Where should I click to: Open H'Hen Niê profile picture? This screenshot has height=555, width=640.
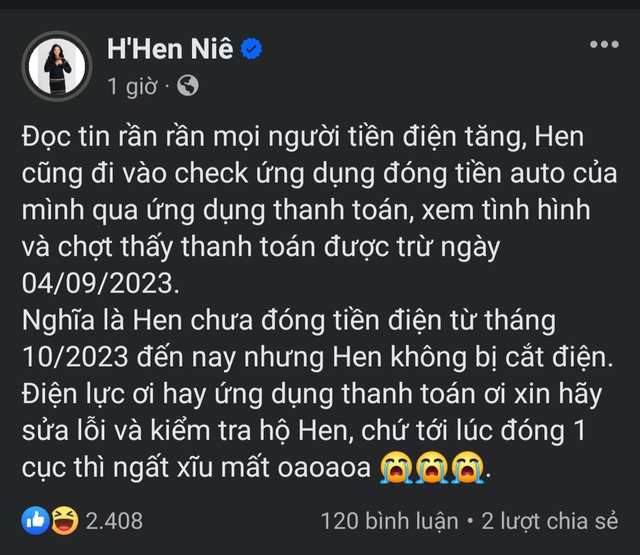click(57, 66)
